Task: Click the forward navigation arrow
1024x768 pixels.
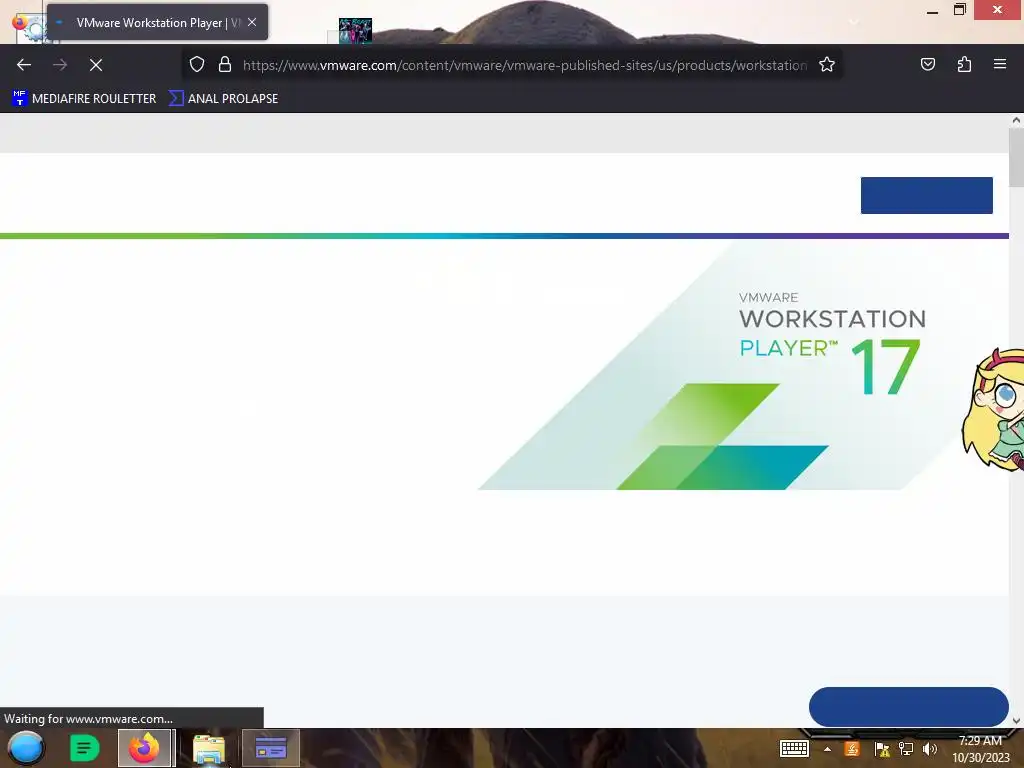Action: [x=60, y=65]
